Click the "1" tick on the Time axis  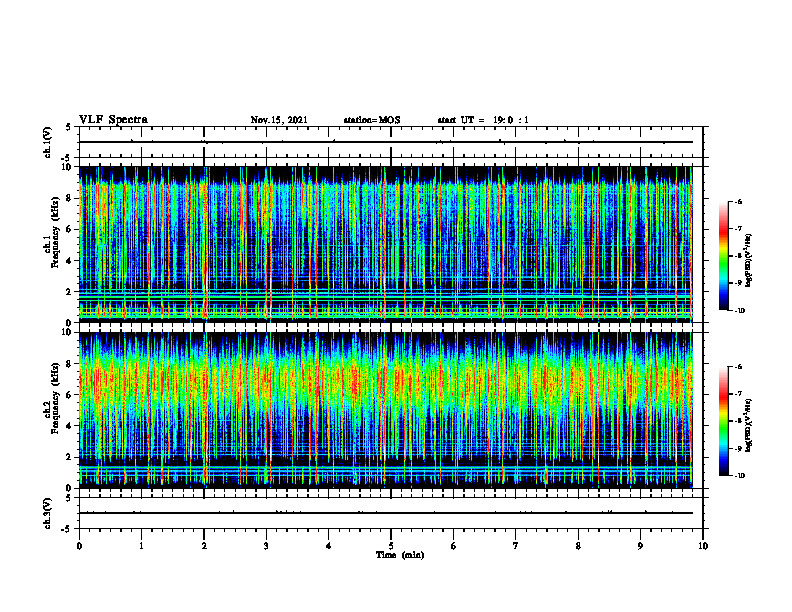point(141,546)
